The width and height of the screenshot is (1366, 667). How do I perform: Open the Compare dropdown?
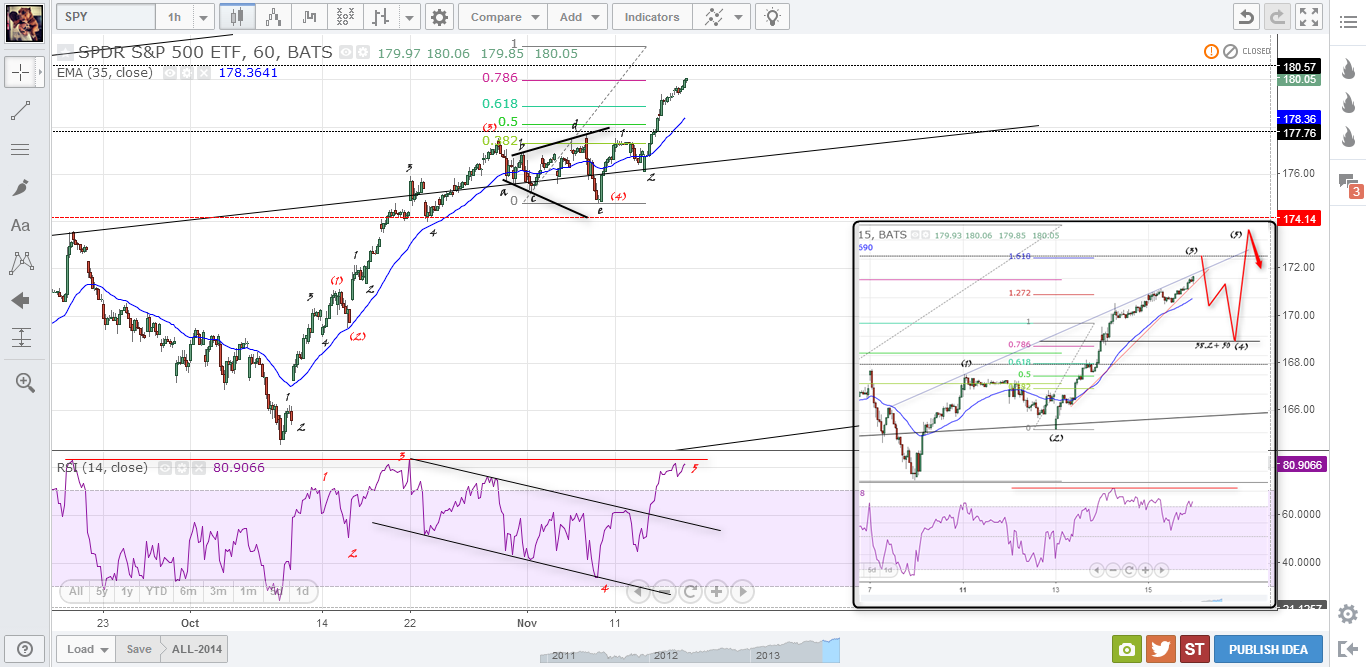pyautogui.click(x=504, y=17)
